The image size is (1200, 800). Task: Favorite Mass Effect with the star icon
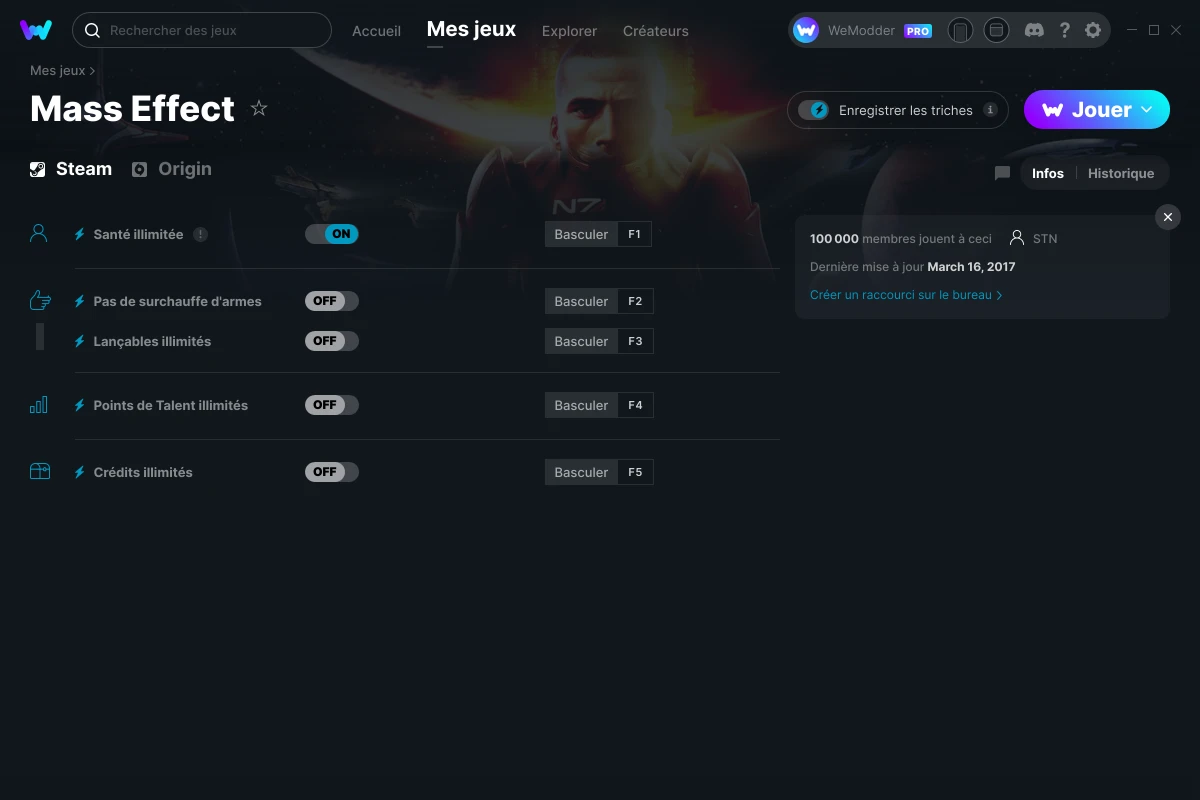259,108
